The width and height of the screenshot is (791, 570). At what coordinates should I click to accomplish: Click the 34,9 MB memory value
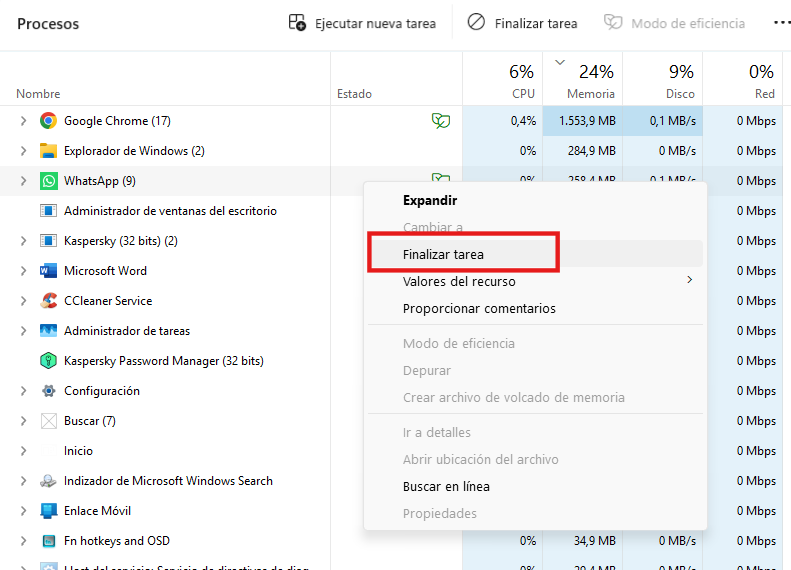[595, 541]
